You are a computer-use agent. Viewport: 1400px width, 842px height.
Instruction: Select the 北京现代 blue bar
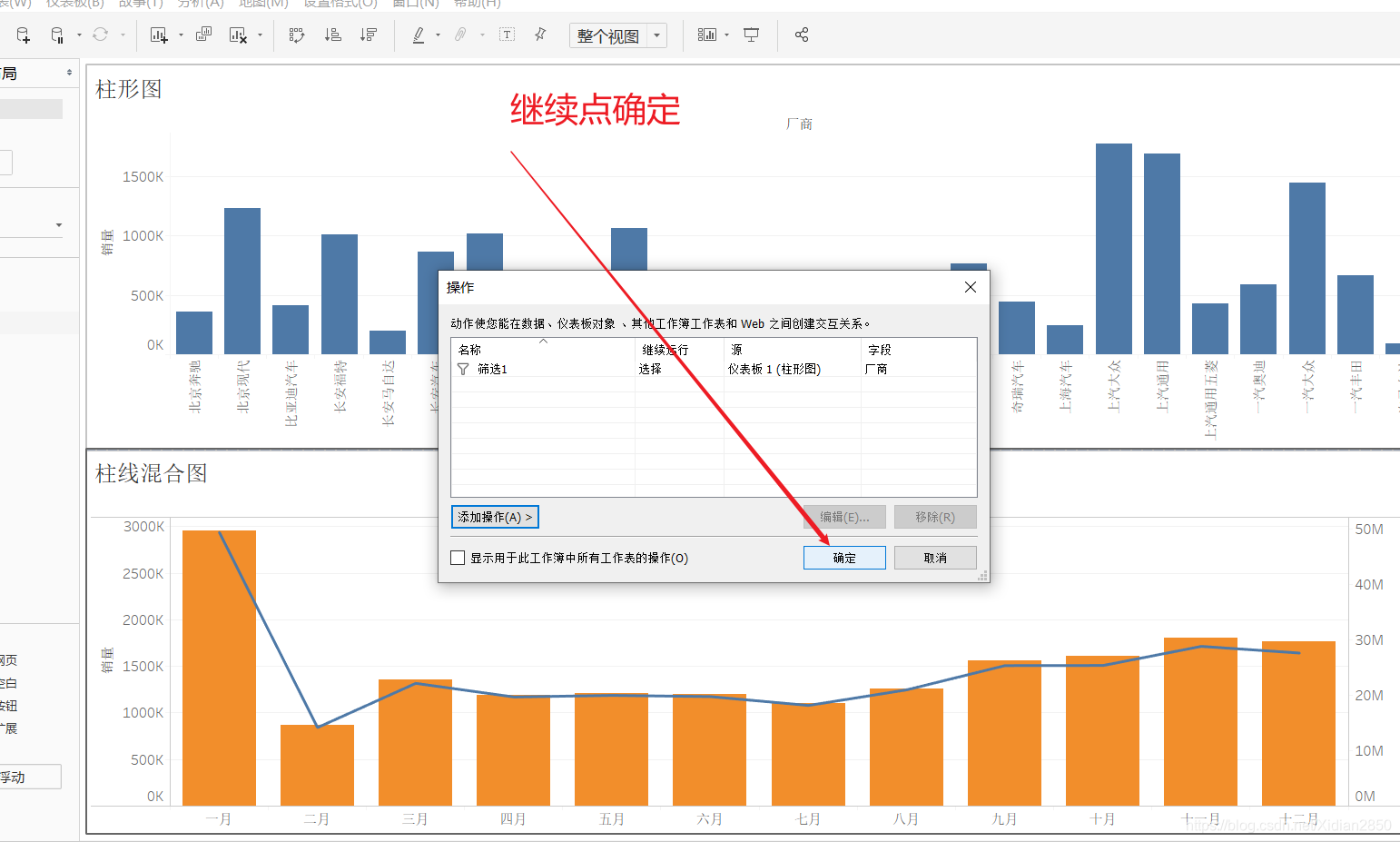coord(242,281)
